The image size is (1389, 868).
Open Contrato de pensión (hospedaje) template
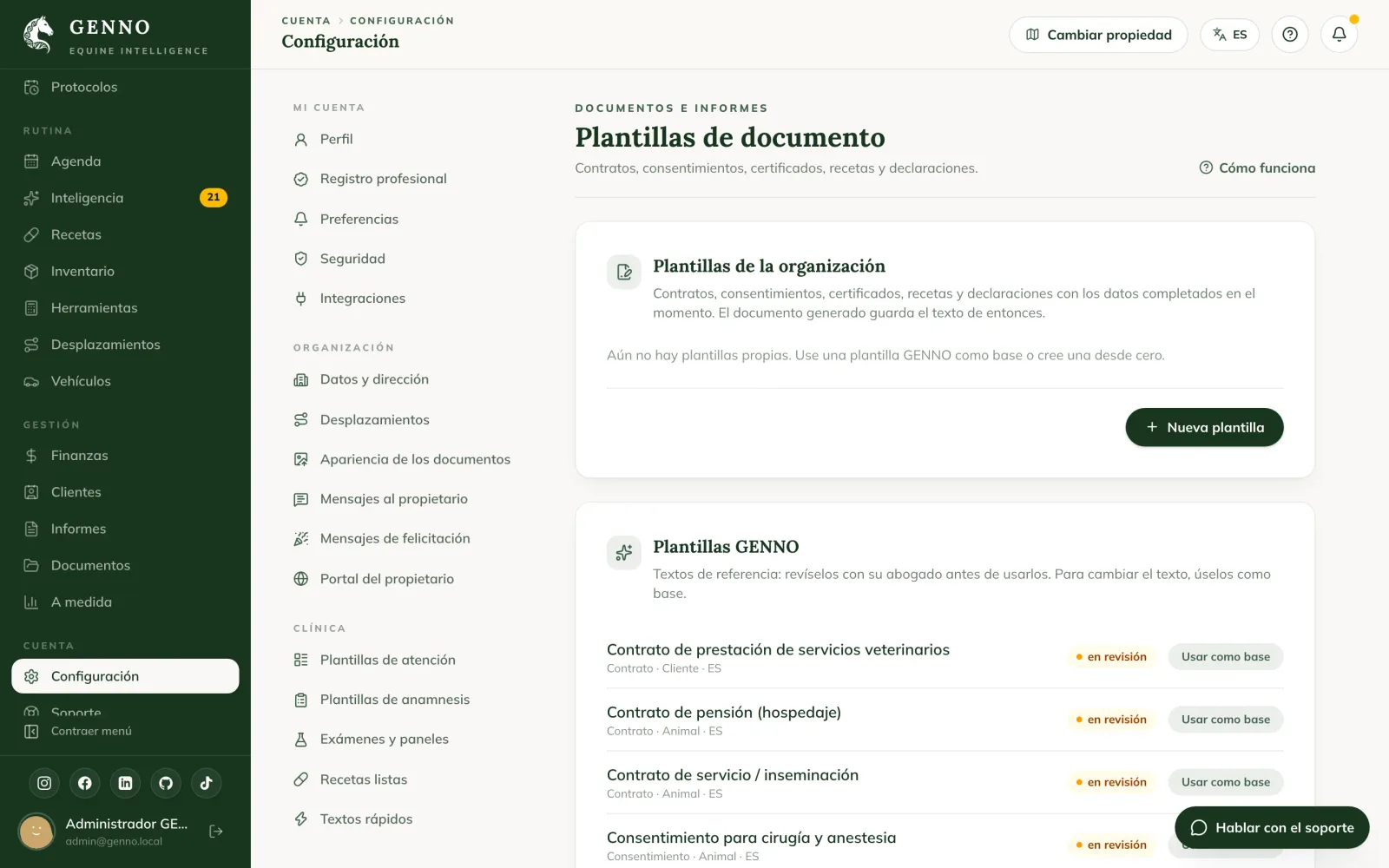click(724, 713)
